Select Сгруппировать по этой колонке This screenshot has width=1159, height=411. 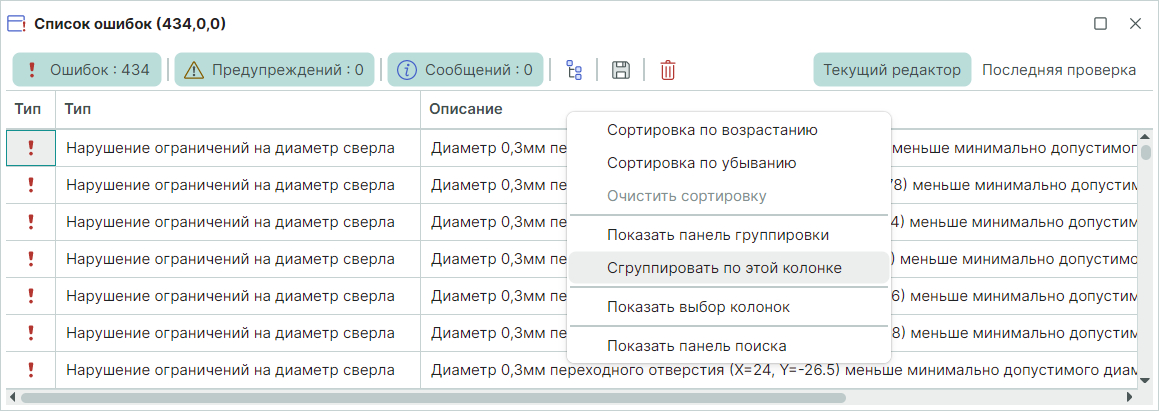(728, 268)
